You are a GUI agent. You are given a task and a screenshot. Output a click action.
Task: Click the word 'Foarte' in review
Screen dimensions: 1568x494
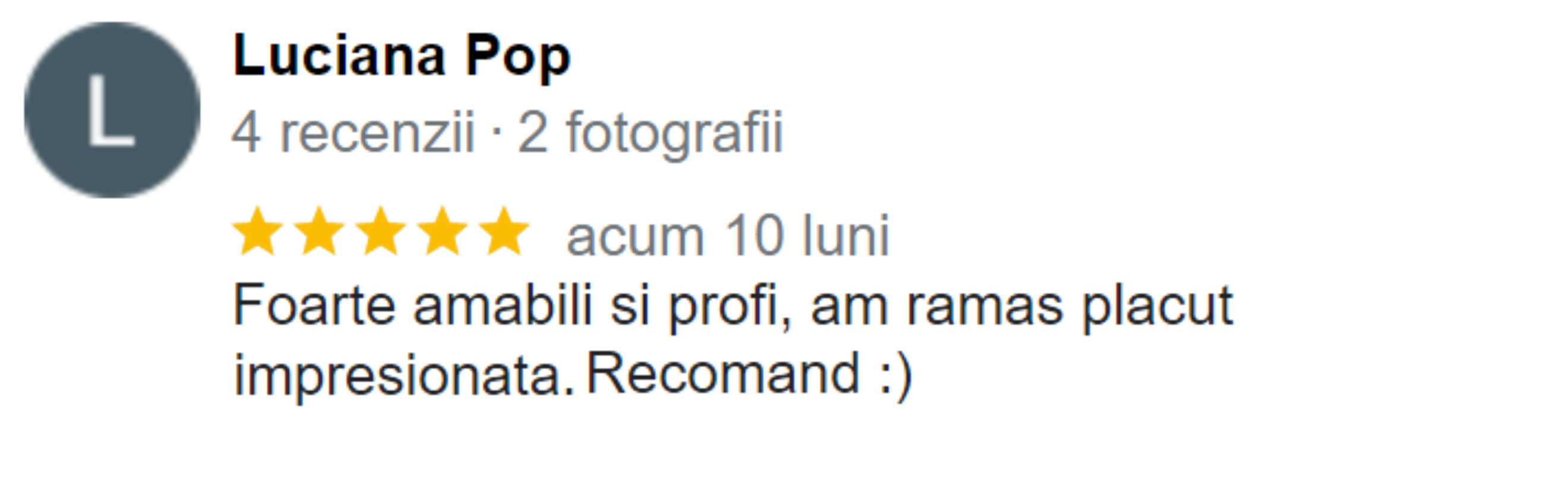314,305
